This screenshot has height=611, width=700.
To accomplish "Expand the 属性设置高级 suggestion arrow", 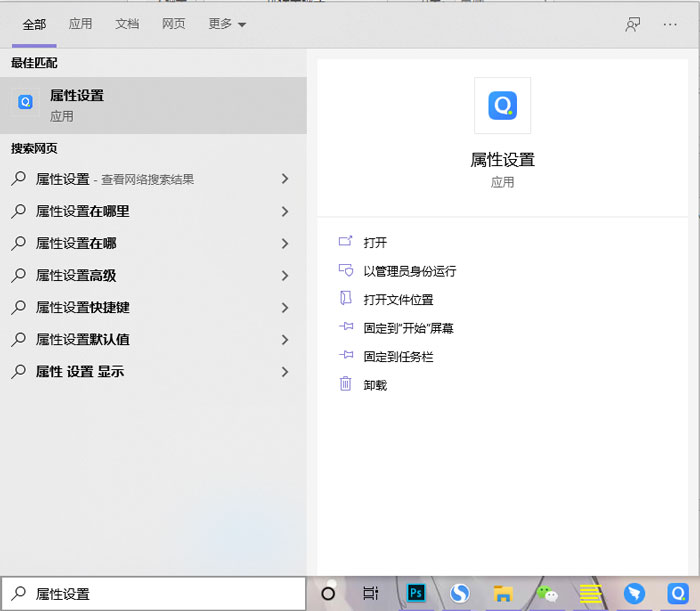I will click(x=285, y=275).
